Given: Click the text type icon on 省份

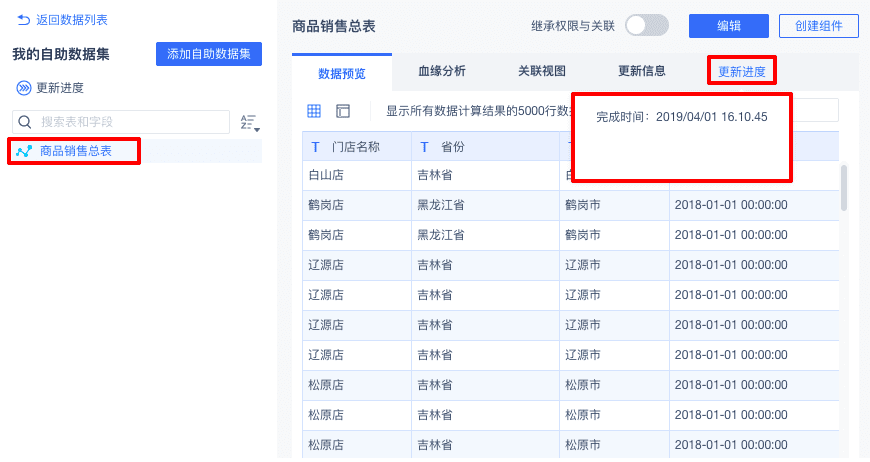Looking at the screenshot, I should pos(424,147).
